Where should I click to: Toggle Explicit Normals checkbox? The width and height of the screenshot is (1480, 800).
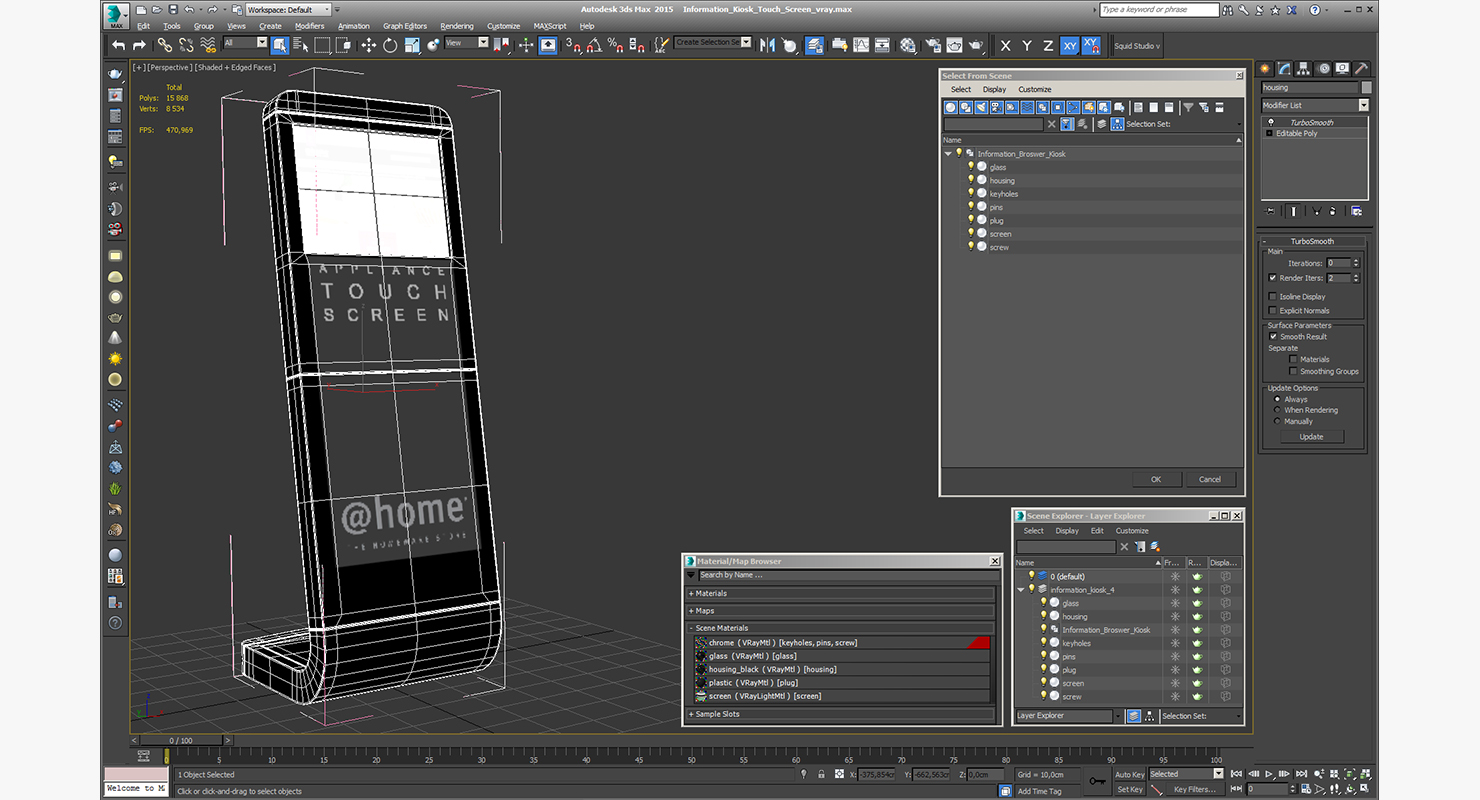tap(1272, 310)
